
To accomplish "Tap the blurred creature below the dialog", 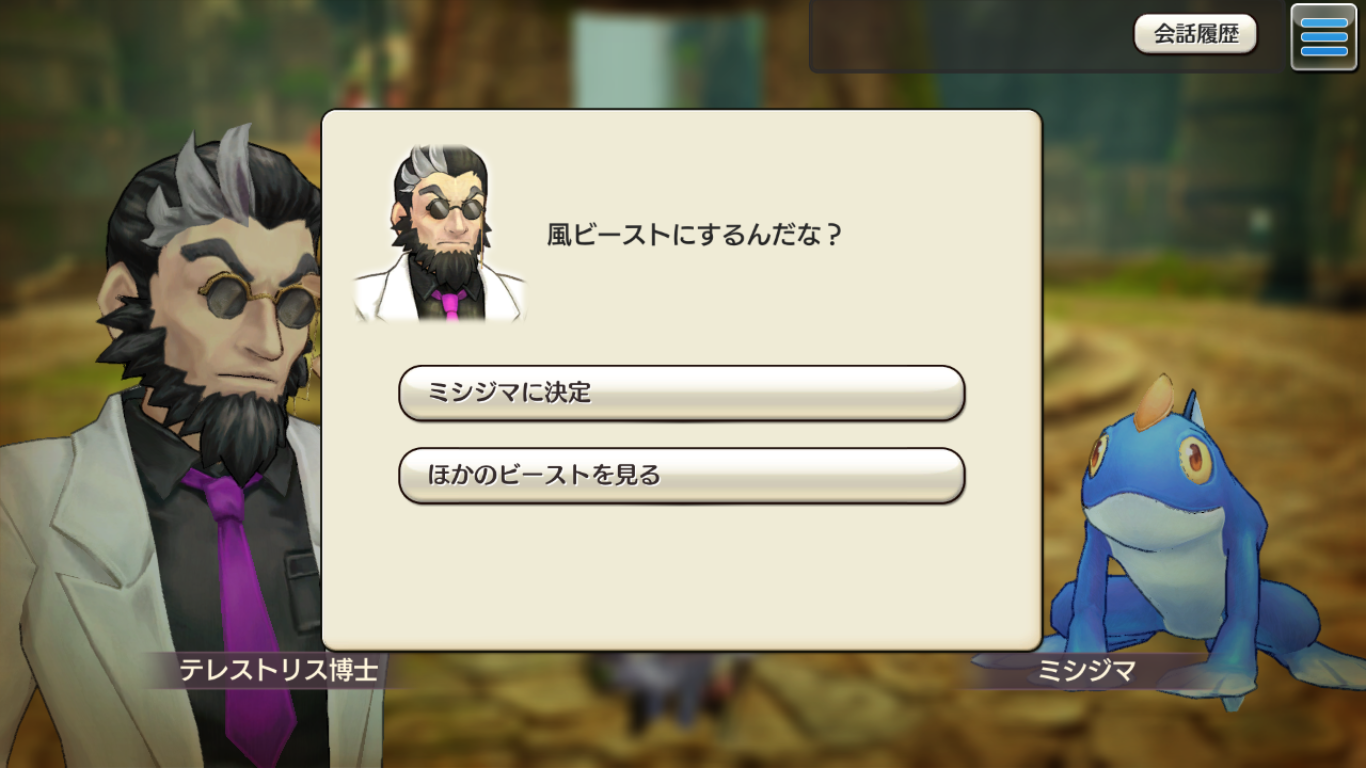I will coord(660,690).
